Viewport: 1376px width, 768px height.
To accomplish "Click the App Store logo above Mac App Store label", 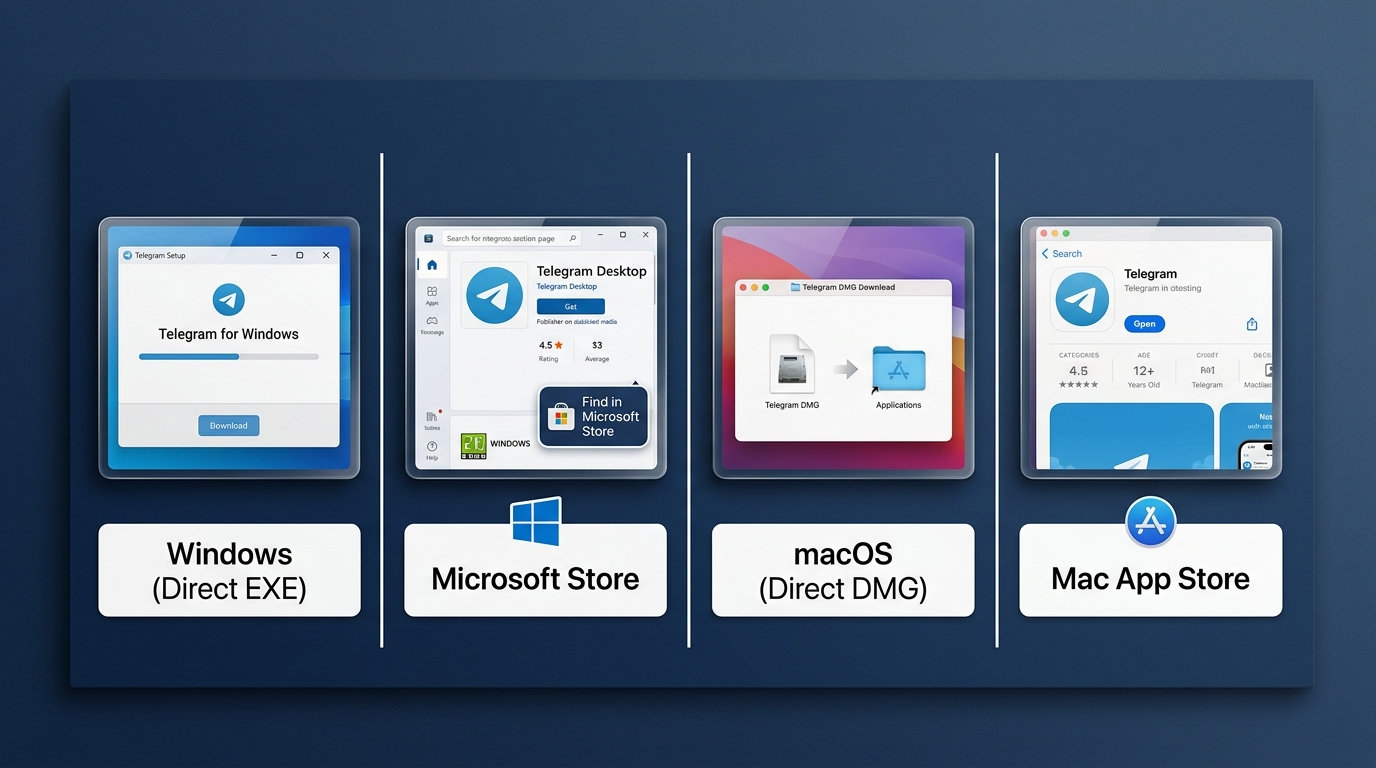I will tap(1150, 522).
